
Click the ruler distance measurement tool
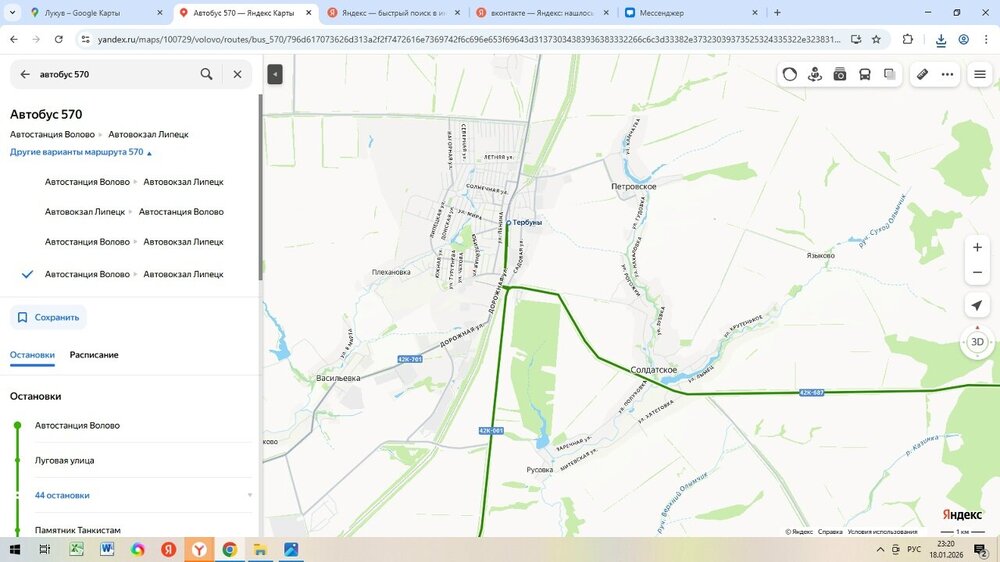point(922,74)
